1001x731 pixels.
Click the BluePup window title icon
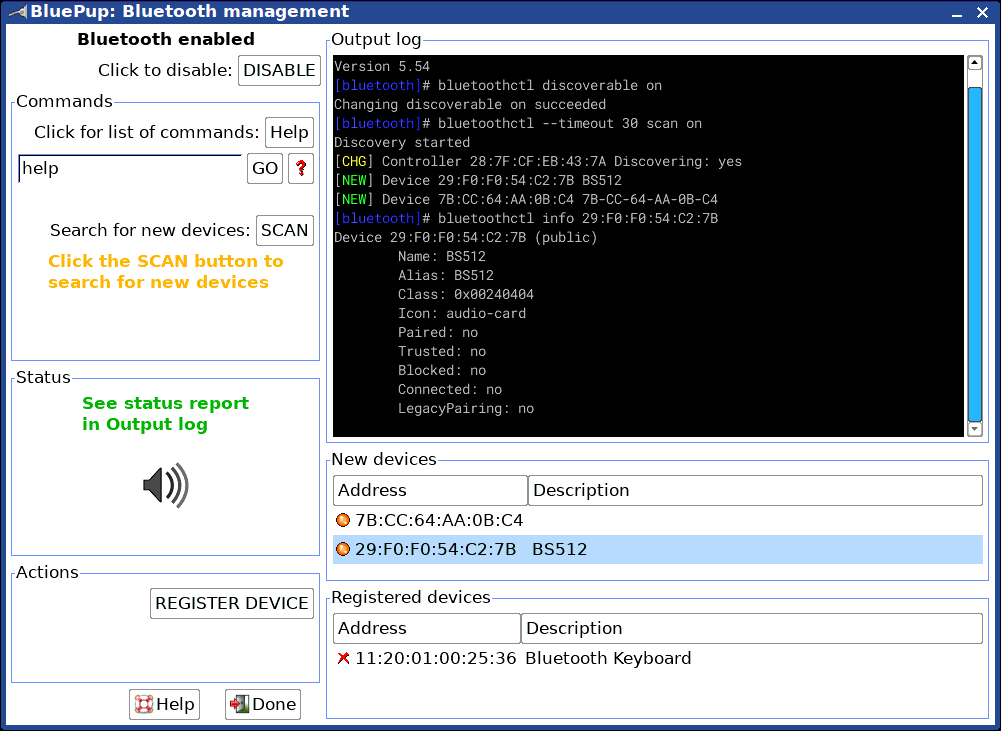tap(17, 11)
